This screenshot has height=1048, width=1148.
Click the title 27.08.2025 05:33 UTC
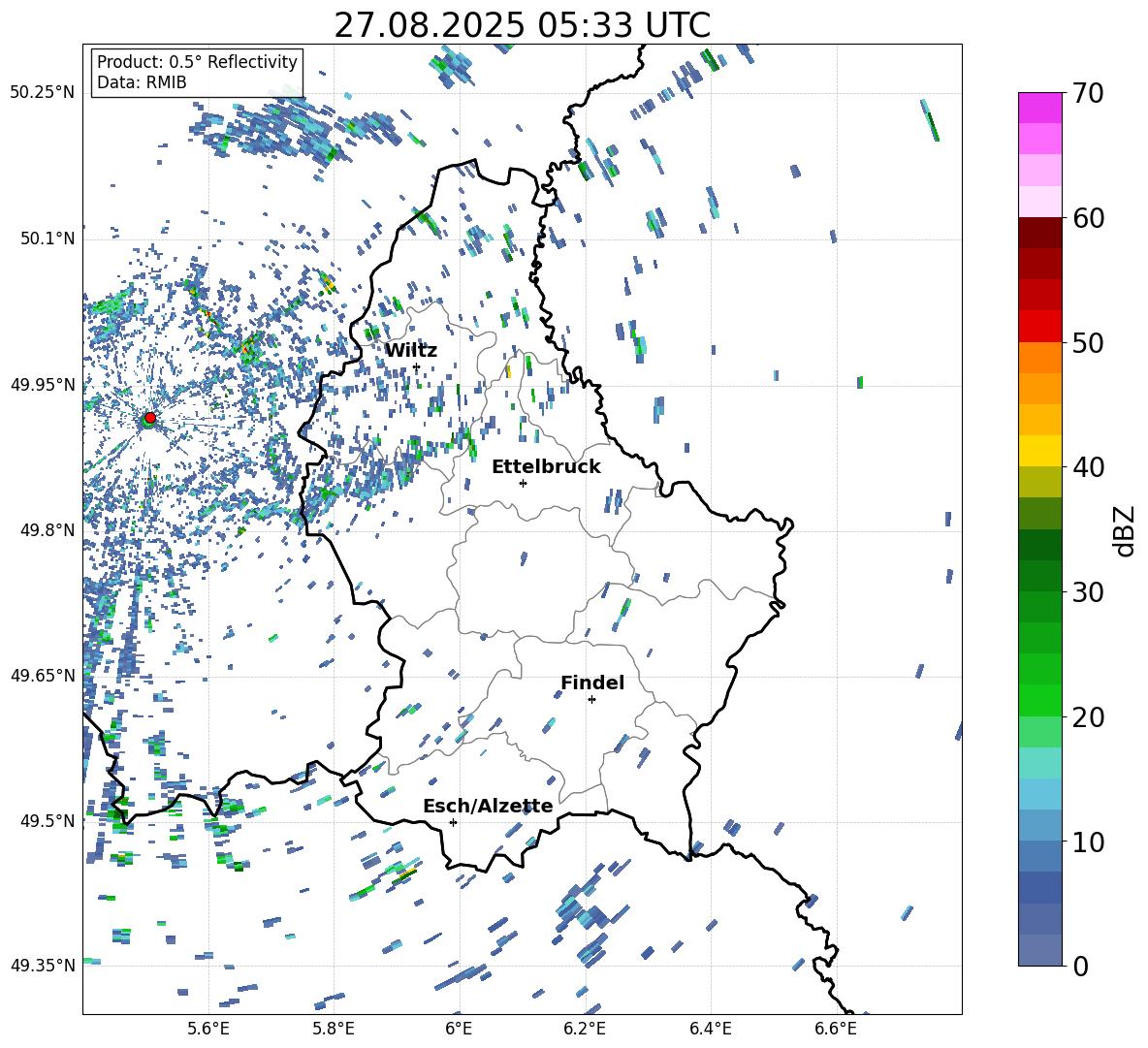coord(522,25)
